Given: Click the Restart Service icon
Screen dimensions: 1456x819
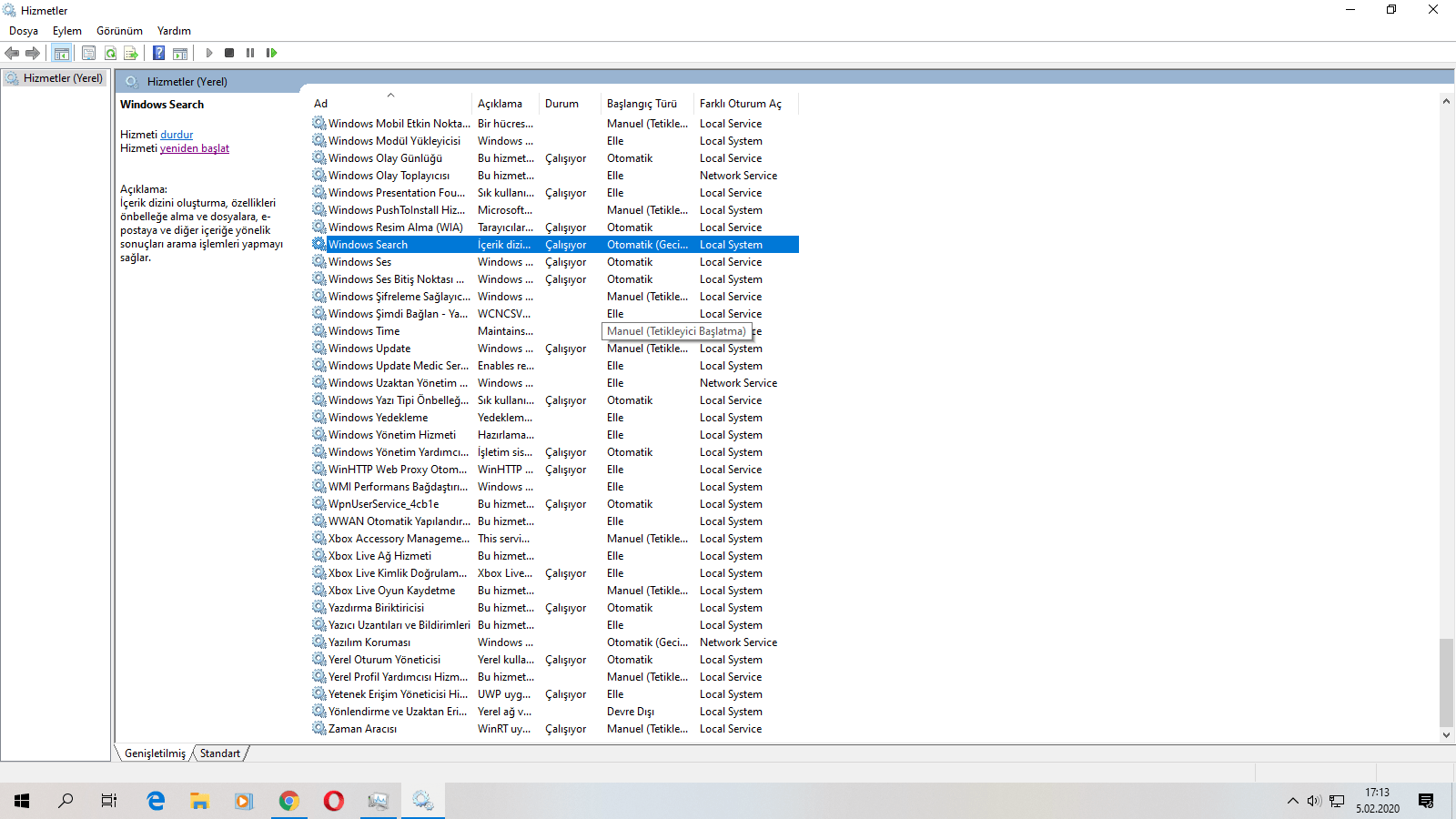Looking at the screenshot, I should tap(271, 53).
